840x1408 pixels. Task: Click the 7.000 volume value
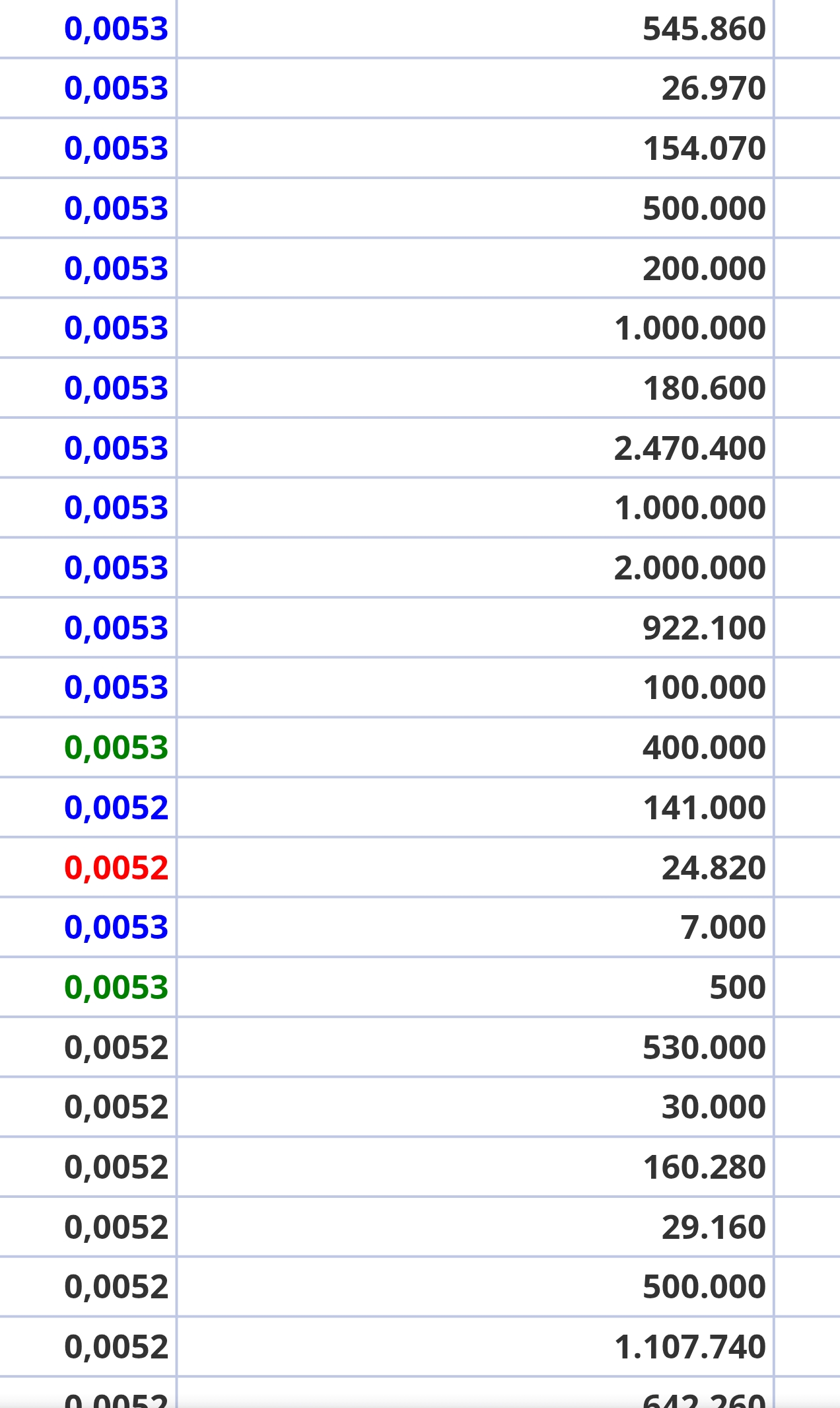[722, 928]
